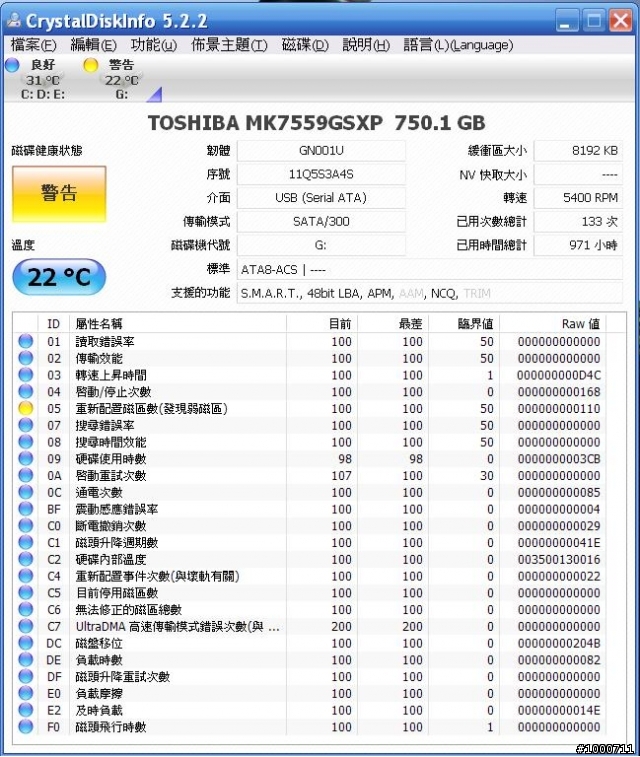The height and width of the screenshot is (757, 640).
Task: Click the blue status icon for ID 09
Action: click(x=26, y=459)
